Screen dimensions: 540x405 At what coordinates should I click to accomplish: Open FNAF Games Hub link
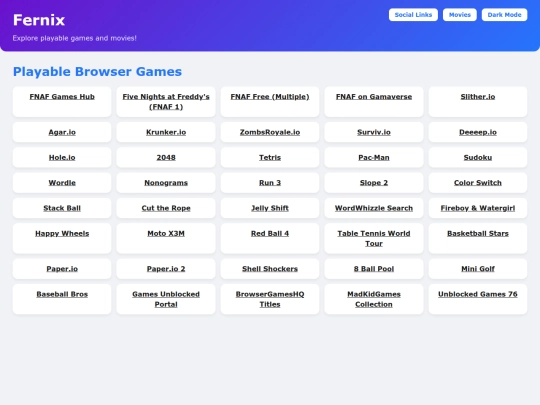(x=62, y=97)
